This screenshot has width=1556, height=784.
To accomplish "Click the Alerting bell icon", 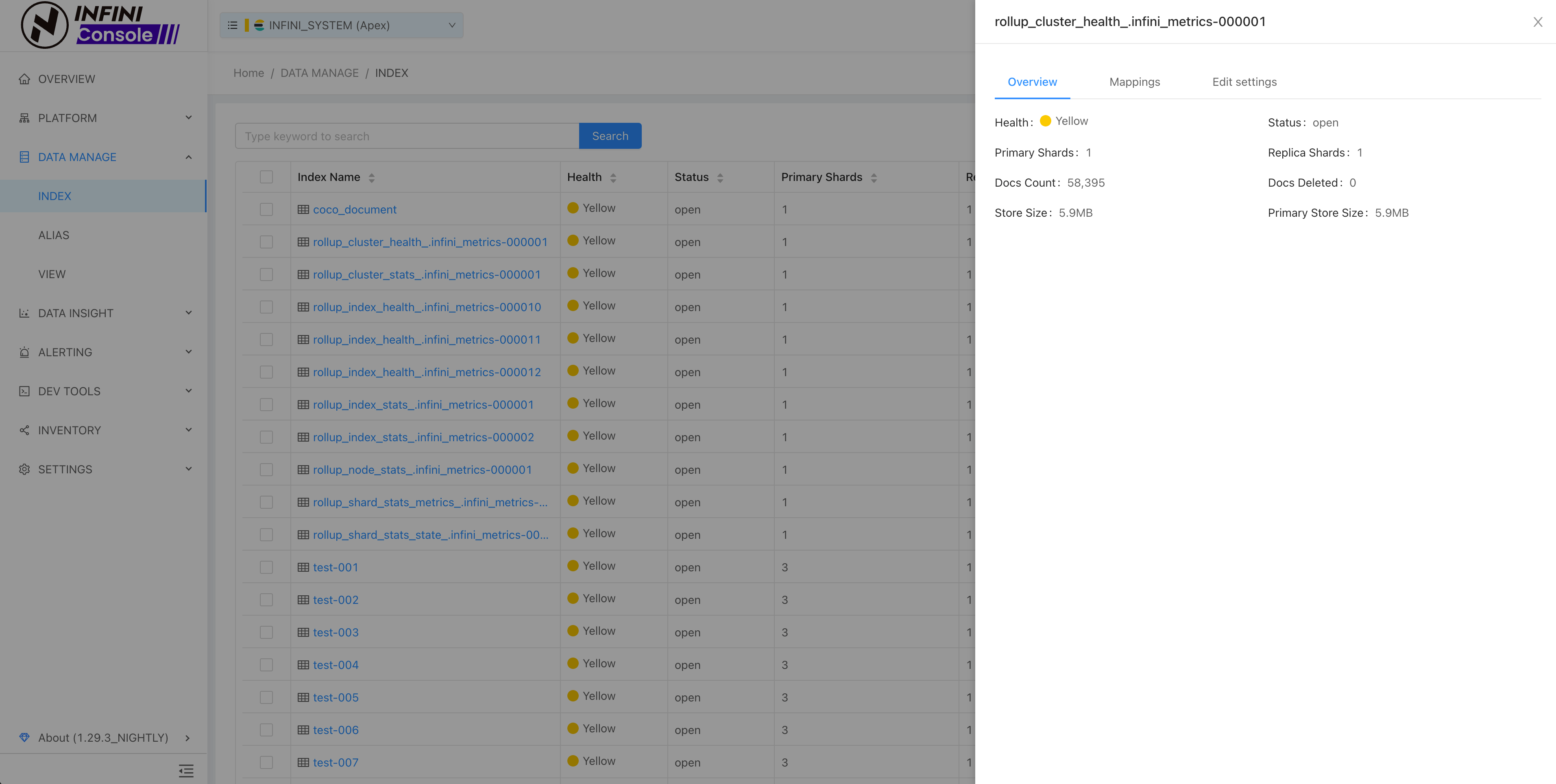I will point(24,352).
